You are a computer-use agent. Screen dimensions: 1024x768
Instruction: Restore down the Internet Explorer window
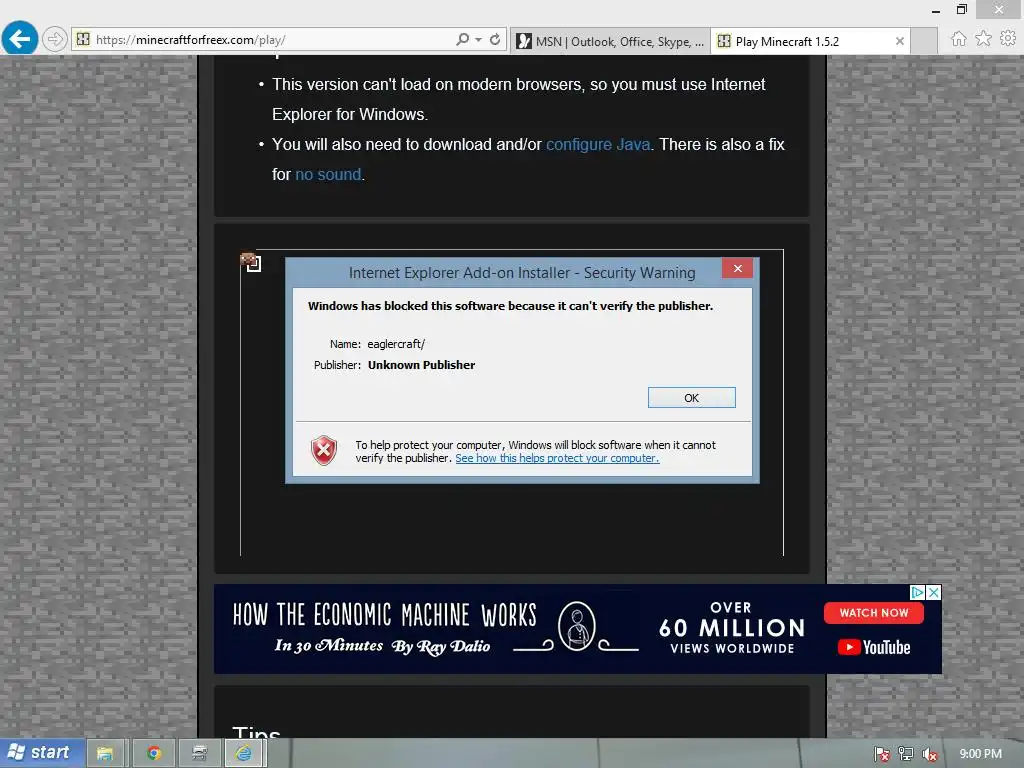point(962,9)
